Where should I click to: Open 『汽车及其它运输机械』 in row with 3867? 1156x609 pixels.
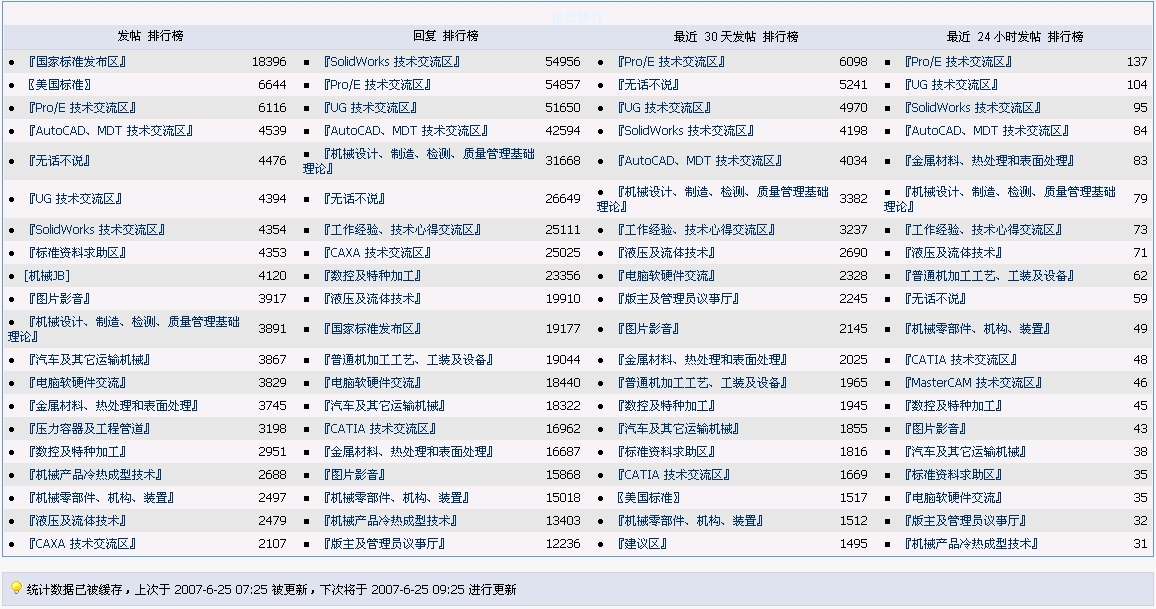(x=89, y=360)
